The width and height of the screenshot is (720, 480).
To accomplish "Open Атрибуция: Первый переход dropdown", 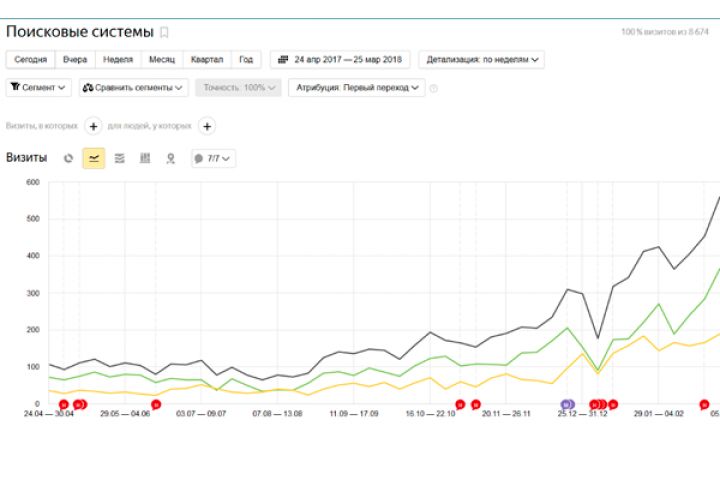I will coord(356,88).
